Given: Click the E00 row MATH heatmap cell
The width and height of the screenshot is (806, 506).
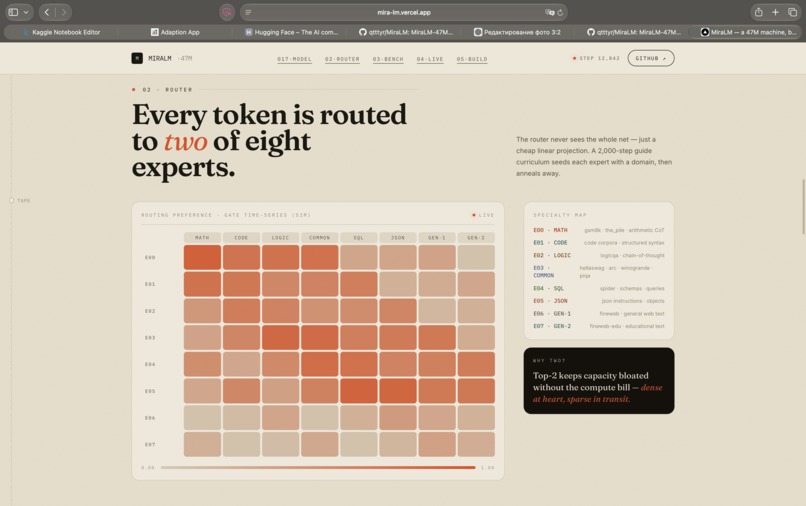Looking at the screenshot, I should coord(203,257).
